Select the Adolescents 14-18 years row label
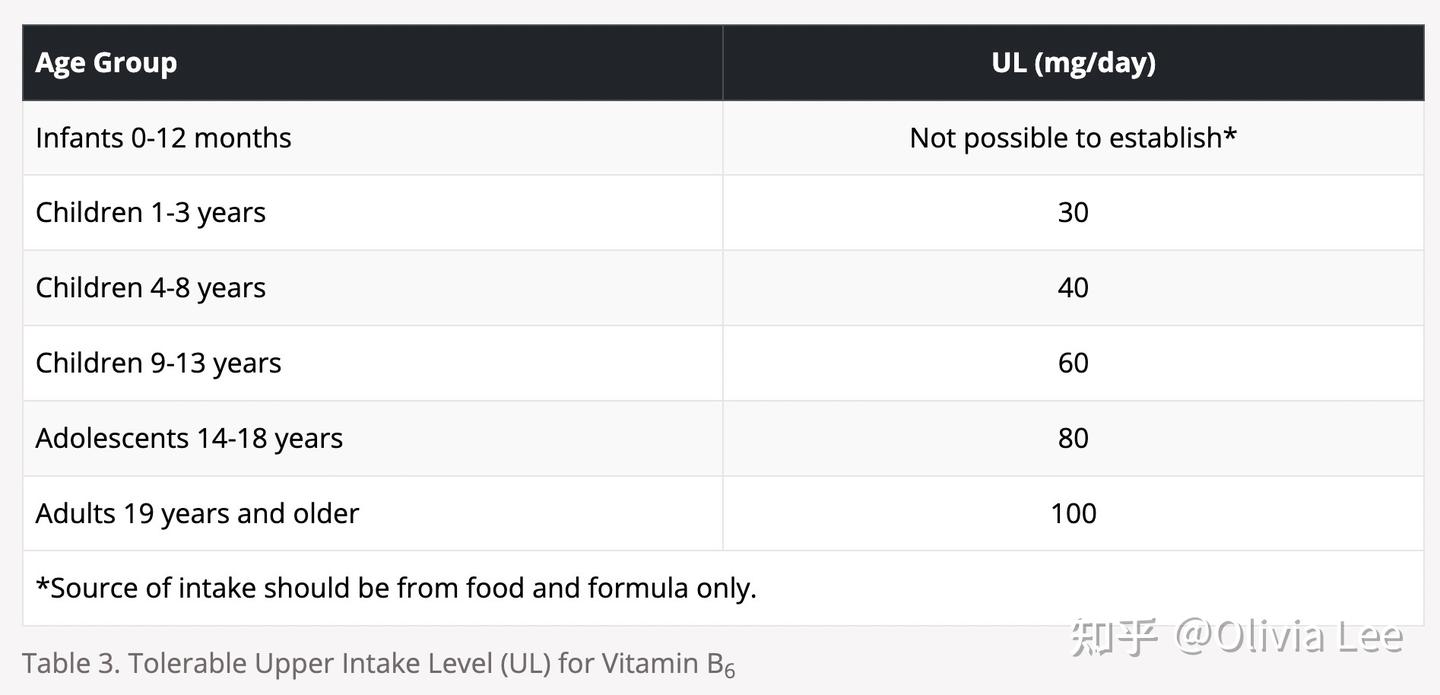Viewport: 1440px width, 695px height. point(189,438)
